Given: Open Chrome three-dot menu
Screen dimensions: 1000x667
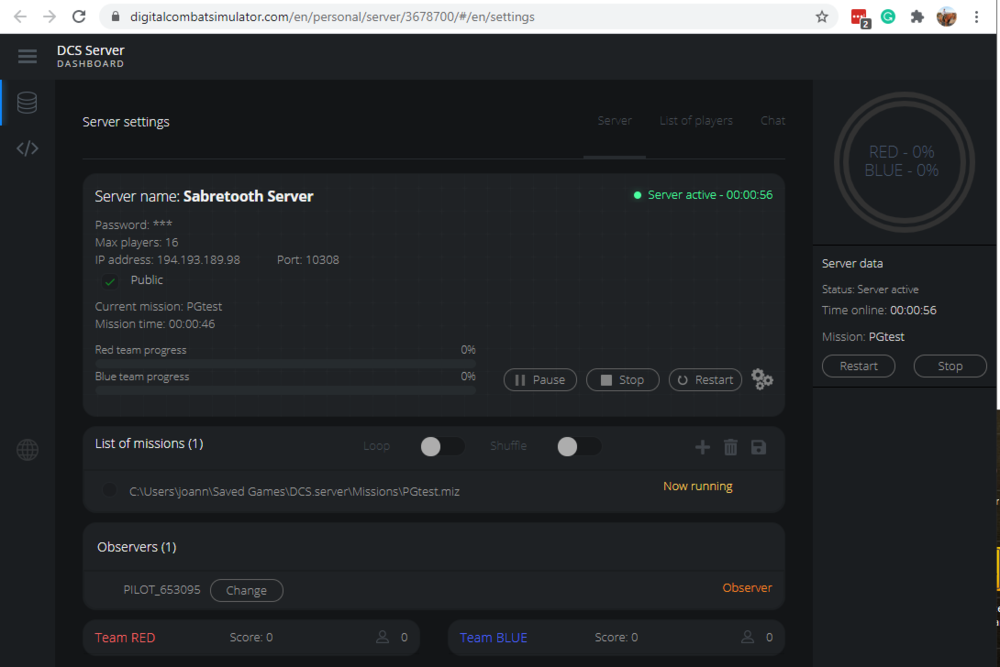Looking at the screenshot, I should click(x=976, y=17).
